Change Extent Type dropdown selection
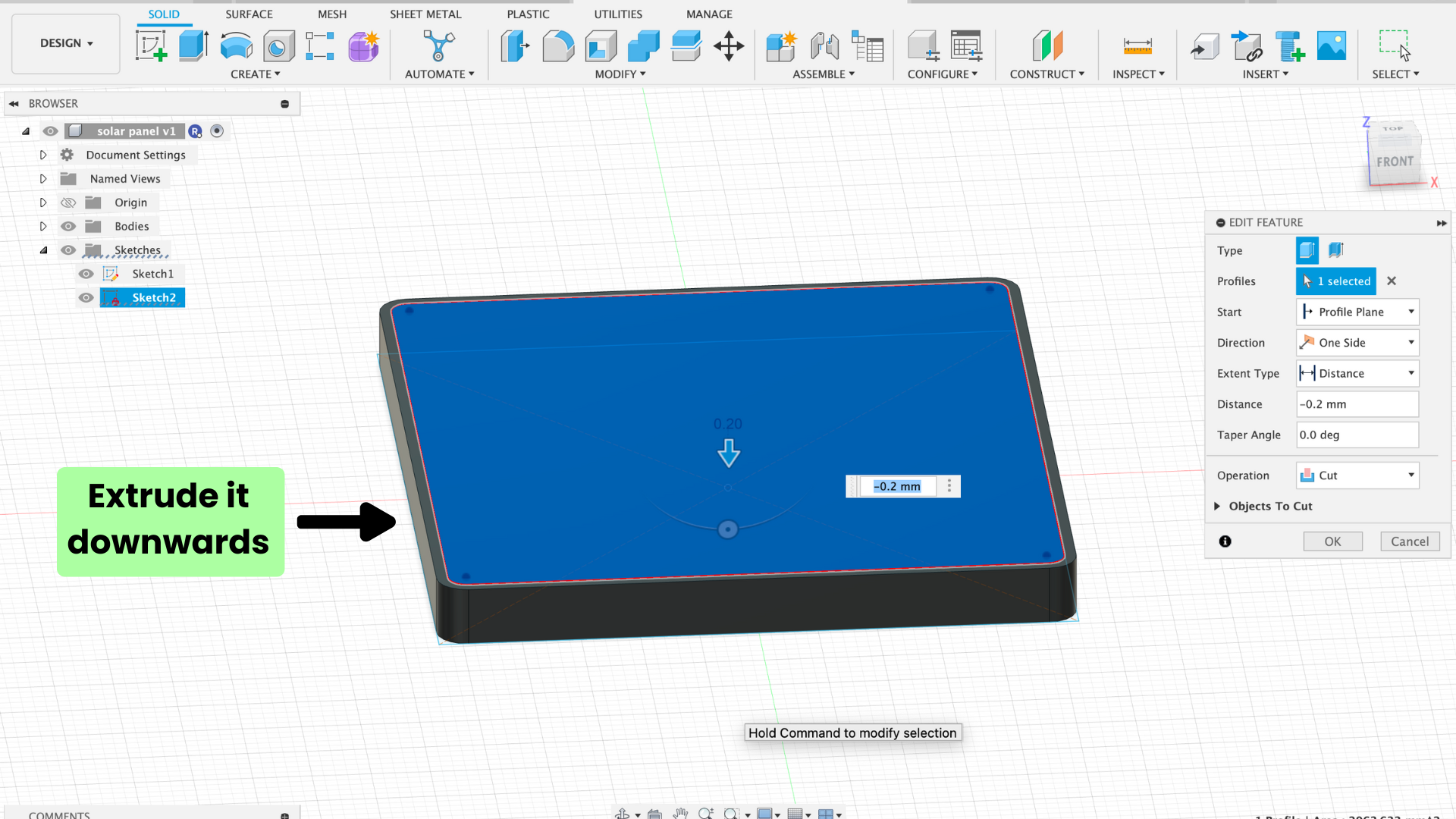Viewport: 1456px width, 819px height. coord(1355,373)
